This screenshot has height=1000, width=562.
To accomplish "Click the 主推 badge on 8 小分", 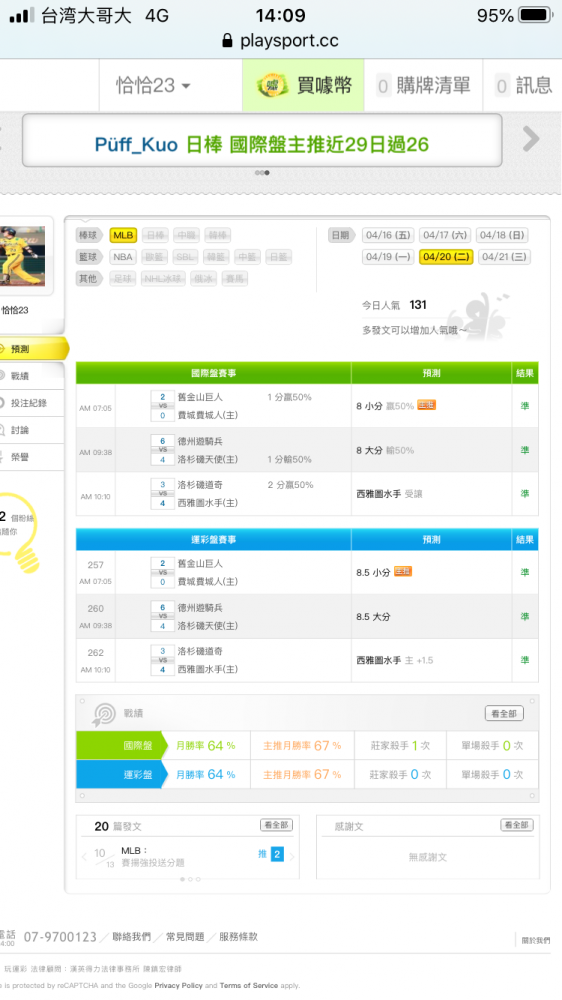I will point(426,406).
